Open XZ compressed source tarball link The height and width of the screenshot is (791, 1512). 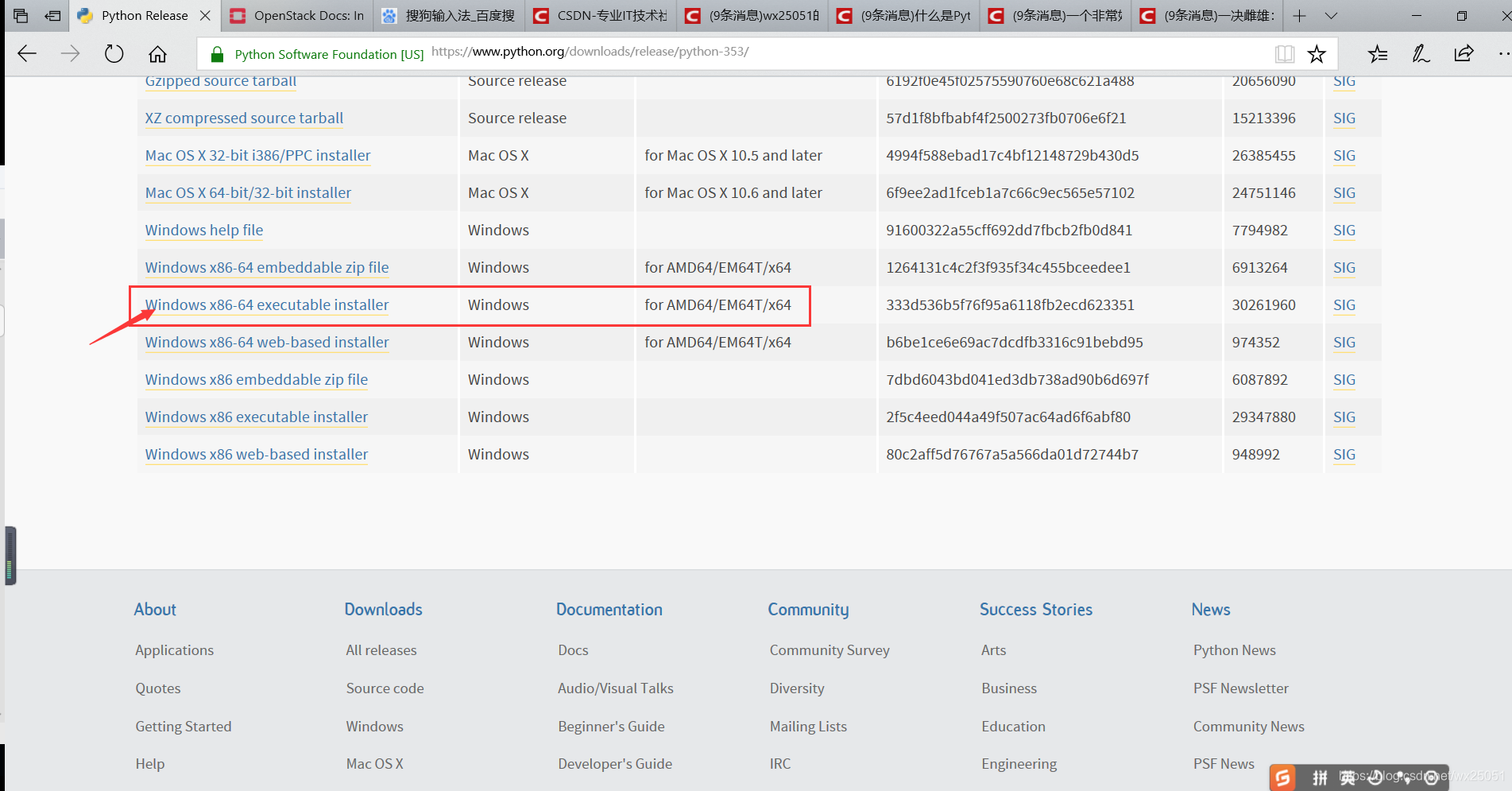[x=244, y=118]
